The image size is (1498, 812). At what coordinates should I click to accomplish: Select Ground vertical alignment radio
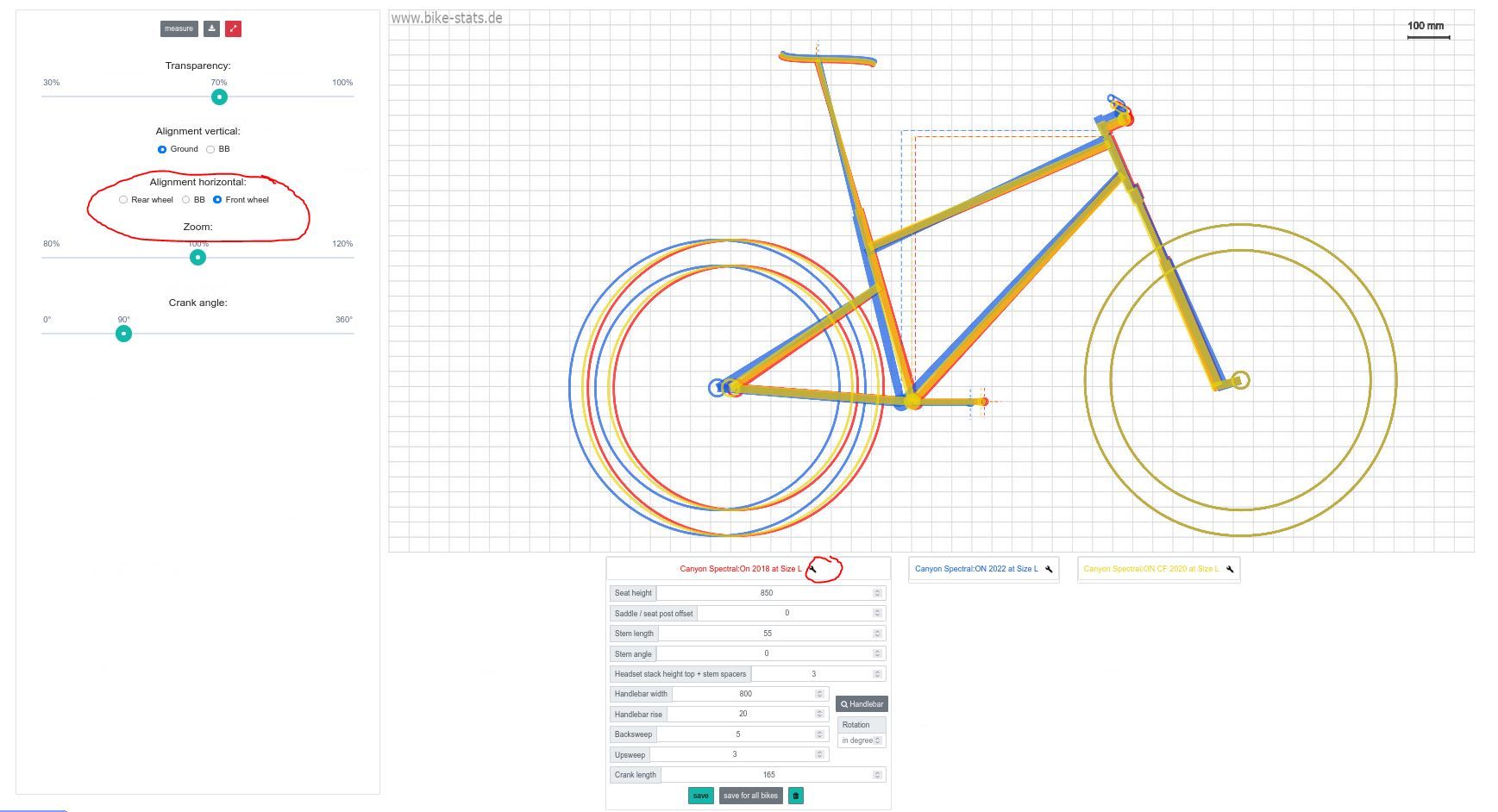point(162,149)
